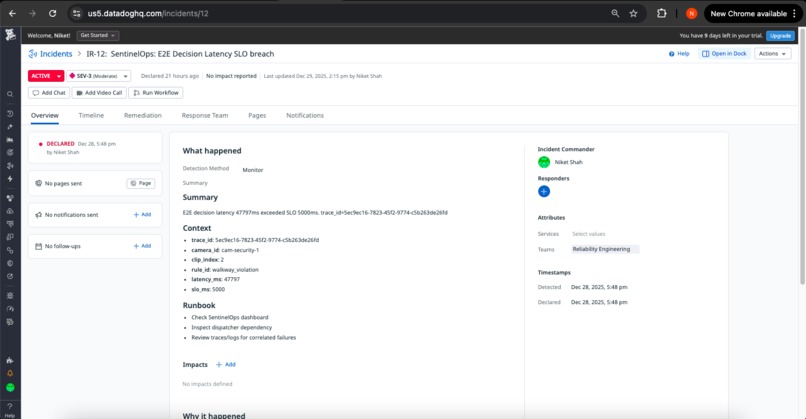The width and height of the screenshot is (806, 419).
Task: Click the camera_id cam-security-1 line
Action: point(225,250)
